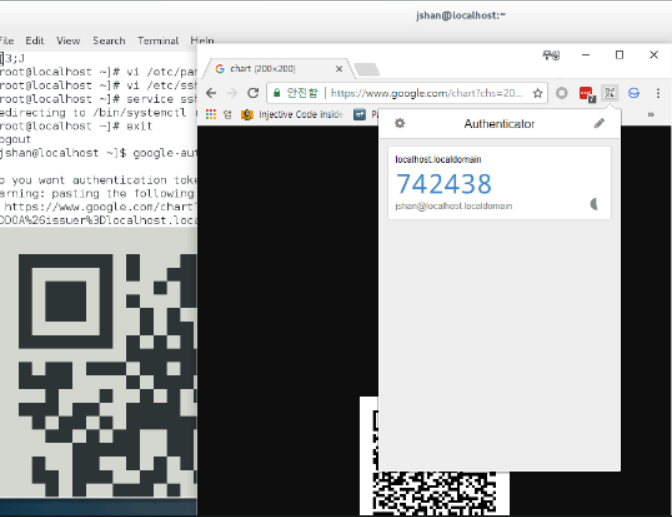Viewport: 672px width, 517px height.
Task: Click jshan@localhost.localdomain account text
Action: pos(453,206)
